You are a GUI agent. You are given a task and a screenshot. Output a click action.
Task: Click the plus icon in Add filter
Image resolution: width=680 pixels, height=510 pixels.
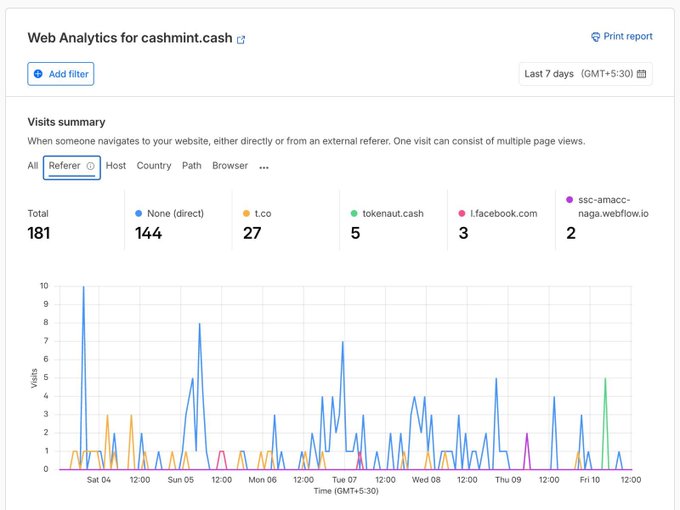coord(38,74)
